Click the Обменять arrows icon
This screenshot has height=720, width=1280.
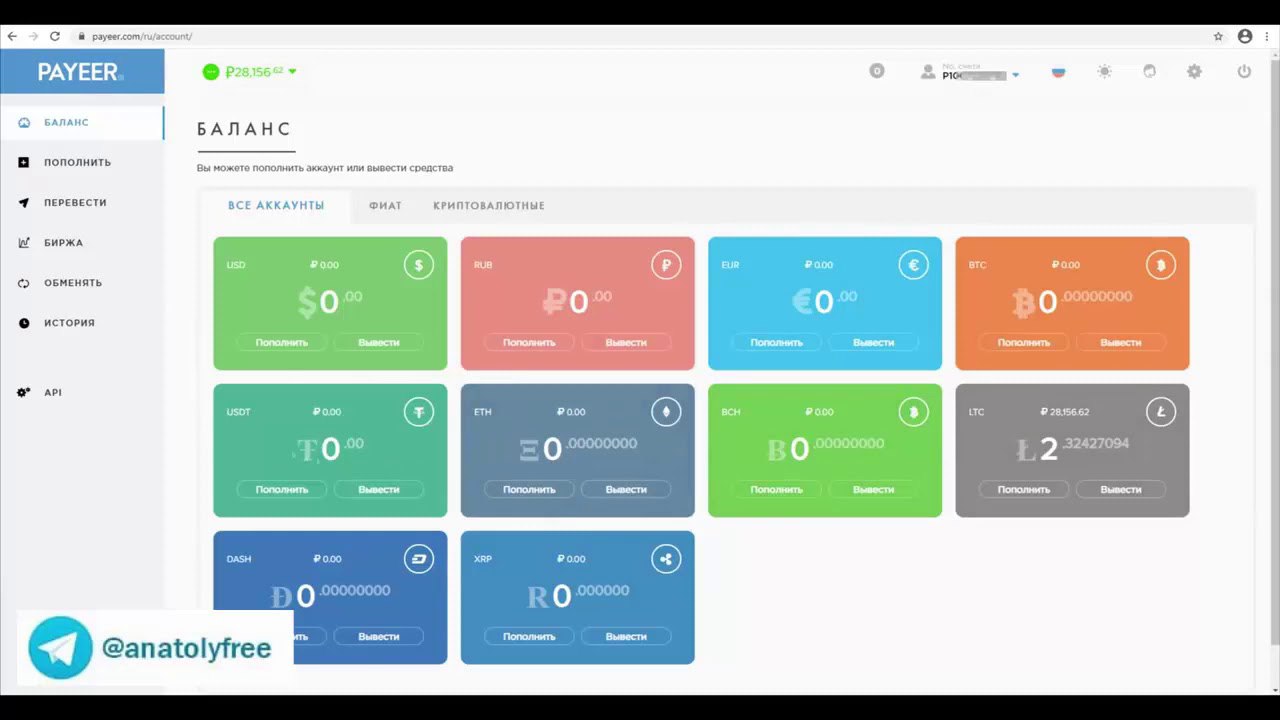click(24, 283)
